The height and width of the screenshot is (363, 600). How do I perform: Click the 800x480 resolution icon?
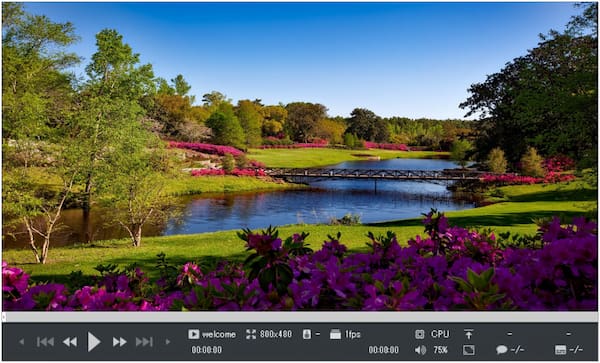[x=251, y=334]
